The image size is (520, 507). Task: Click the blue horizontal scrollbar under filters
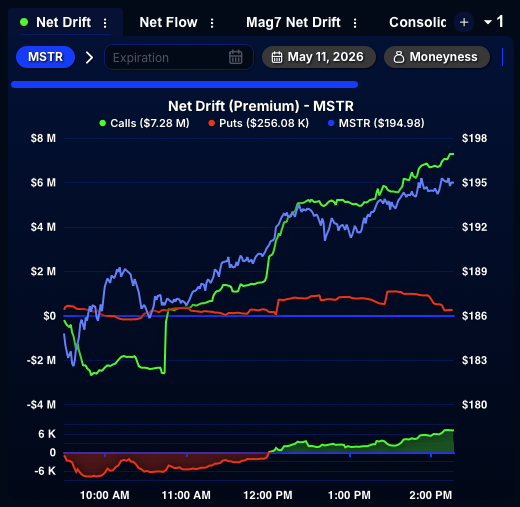pyautogui.click(x=184, y=84)
